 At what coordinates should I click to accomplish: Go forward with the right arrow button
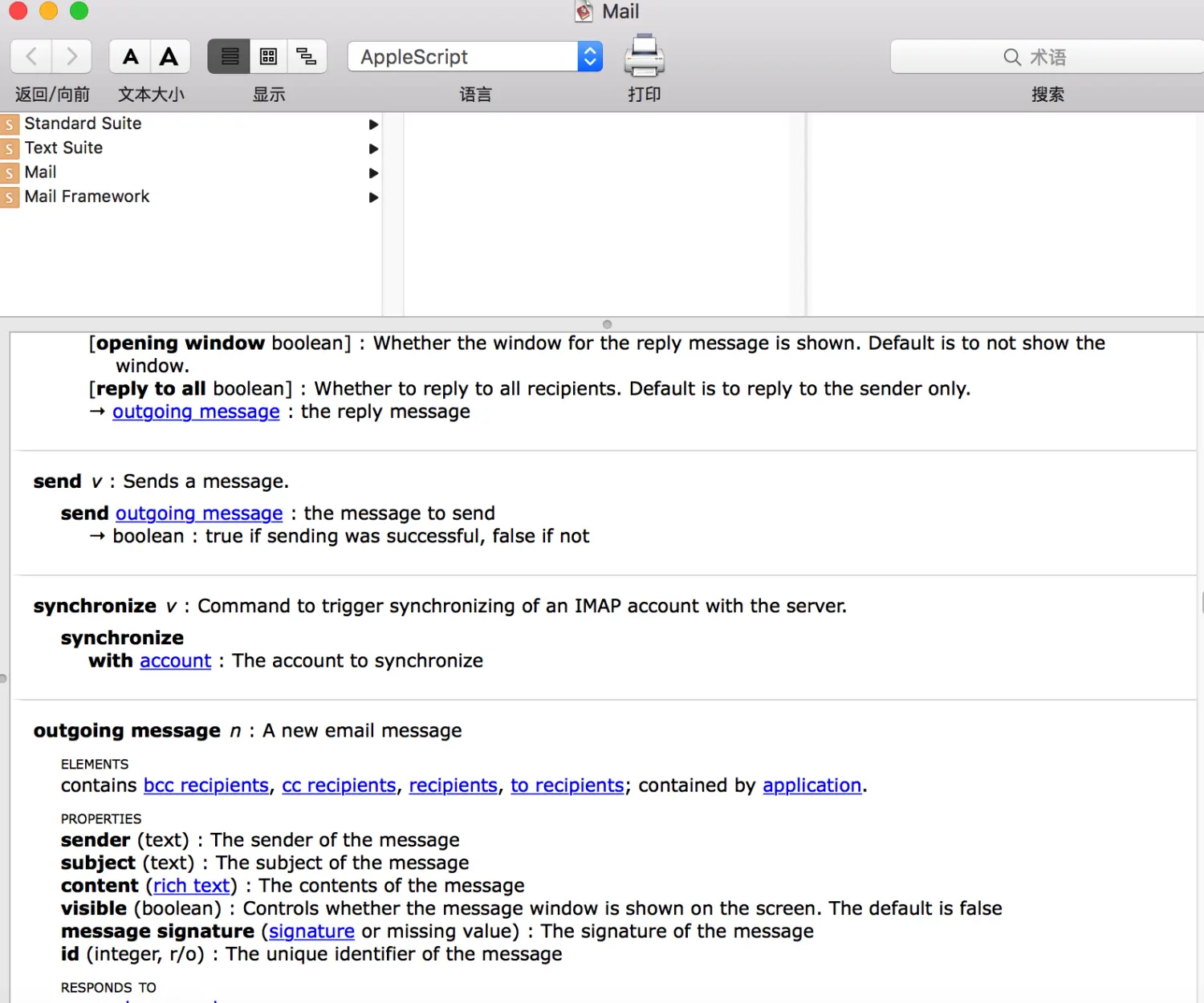tap(71, 56)
